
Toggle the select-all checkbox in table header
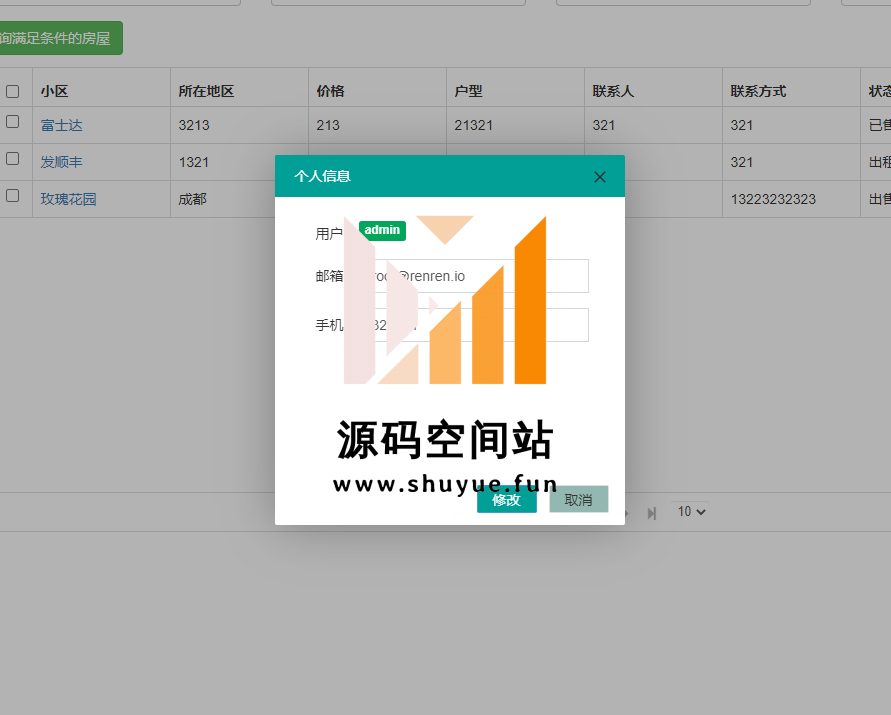pyautogui.click(x=13, y=92)
